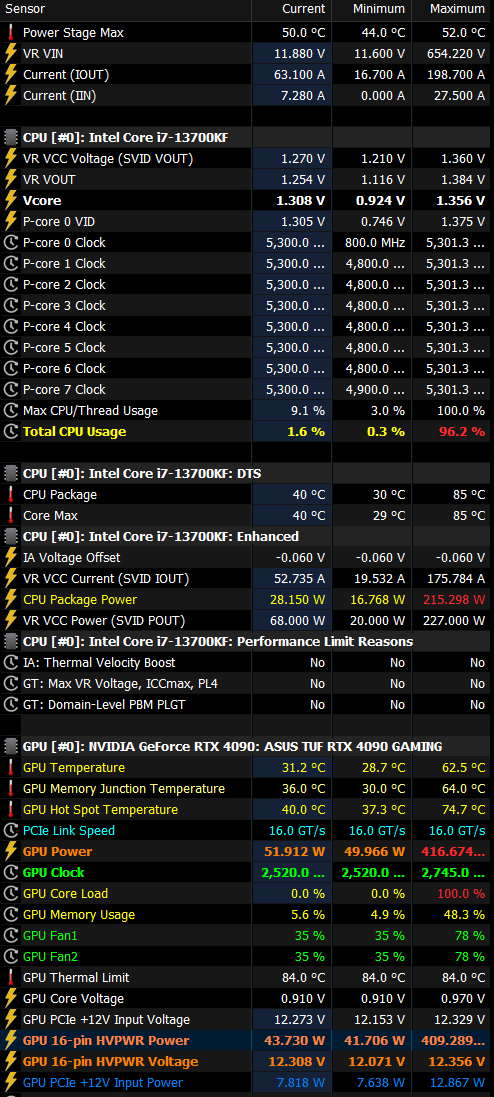
Task: Select the GPU Clock label
Action: tap(53, 872)
